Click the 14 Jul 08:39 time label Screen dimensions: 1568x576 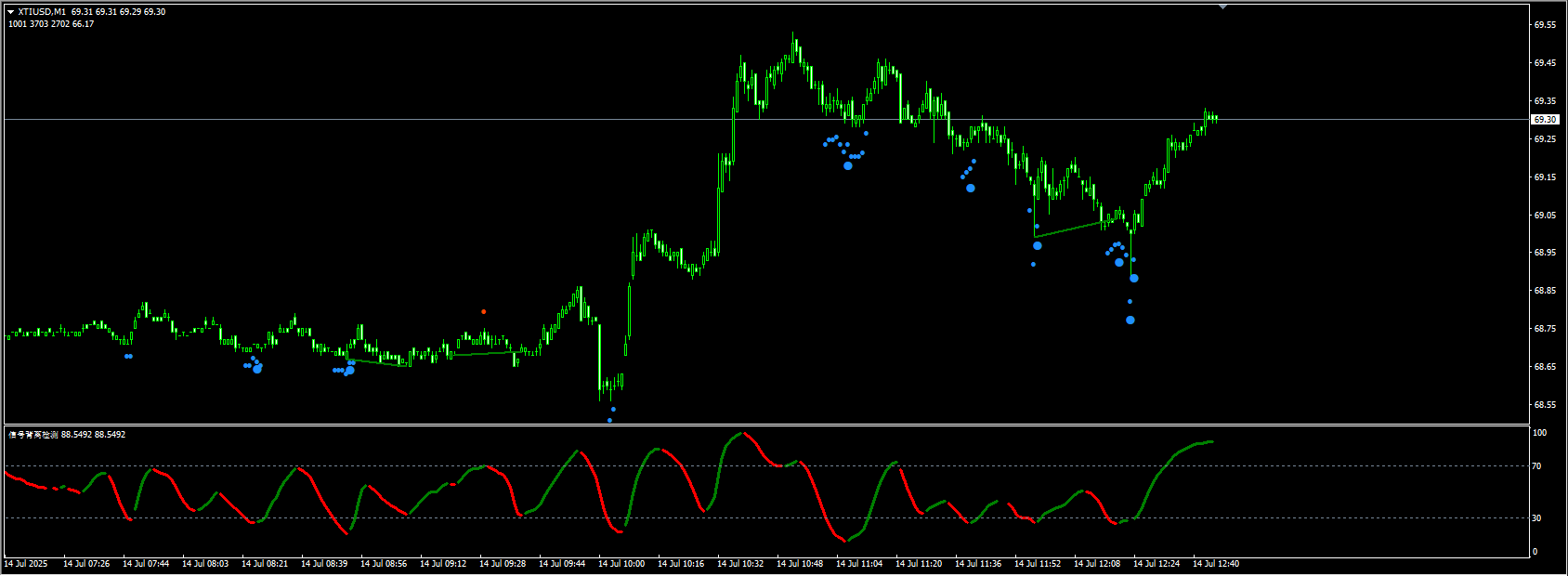324,564
